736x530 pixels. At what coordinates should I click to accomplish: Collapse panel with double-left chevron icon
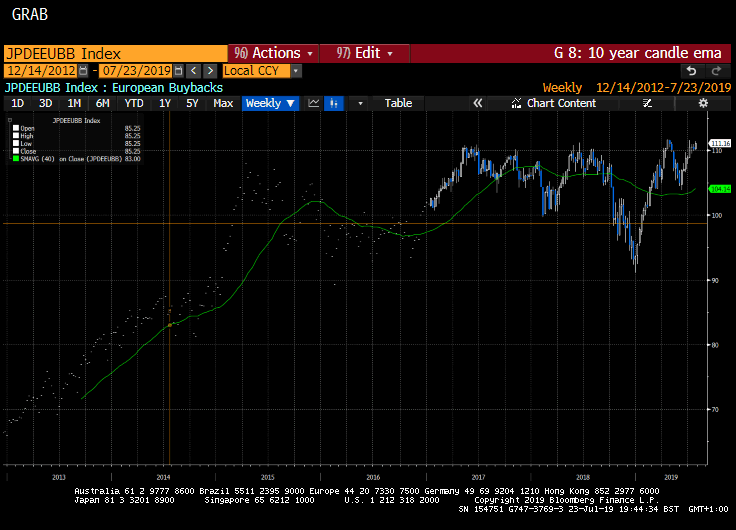(x=478, y=103)
